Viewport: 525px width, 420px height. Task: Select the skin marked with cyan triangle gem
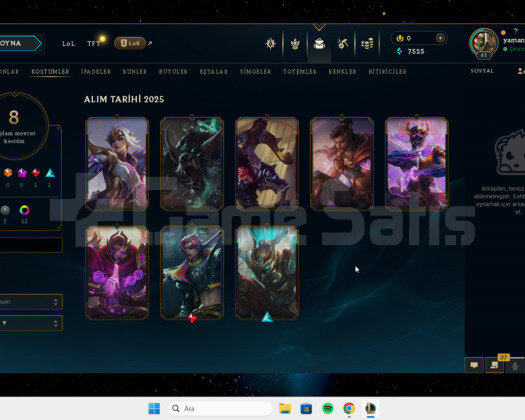267,273
